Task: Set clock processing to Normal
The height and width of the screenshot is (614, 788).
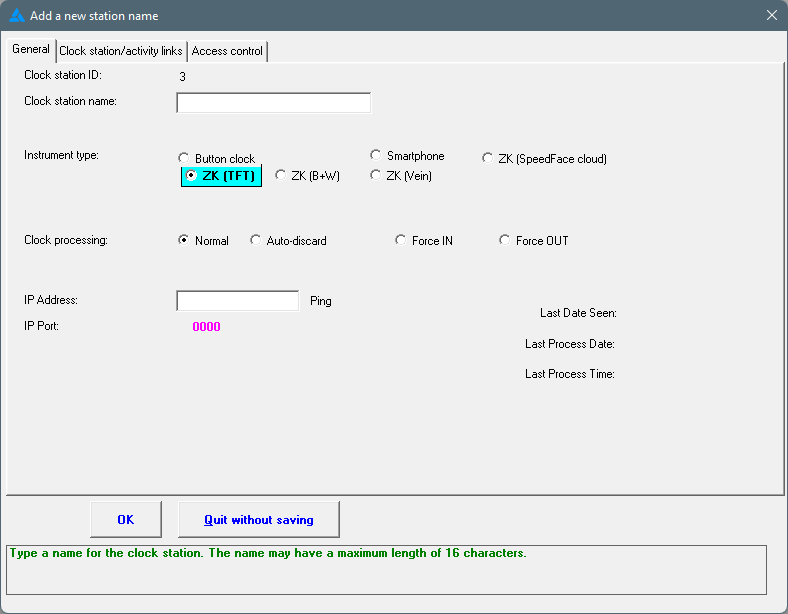Action: point(204,241)
